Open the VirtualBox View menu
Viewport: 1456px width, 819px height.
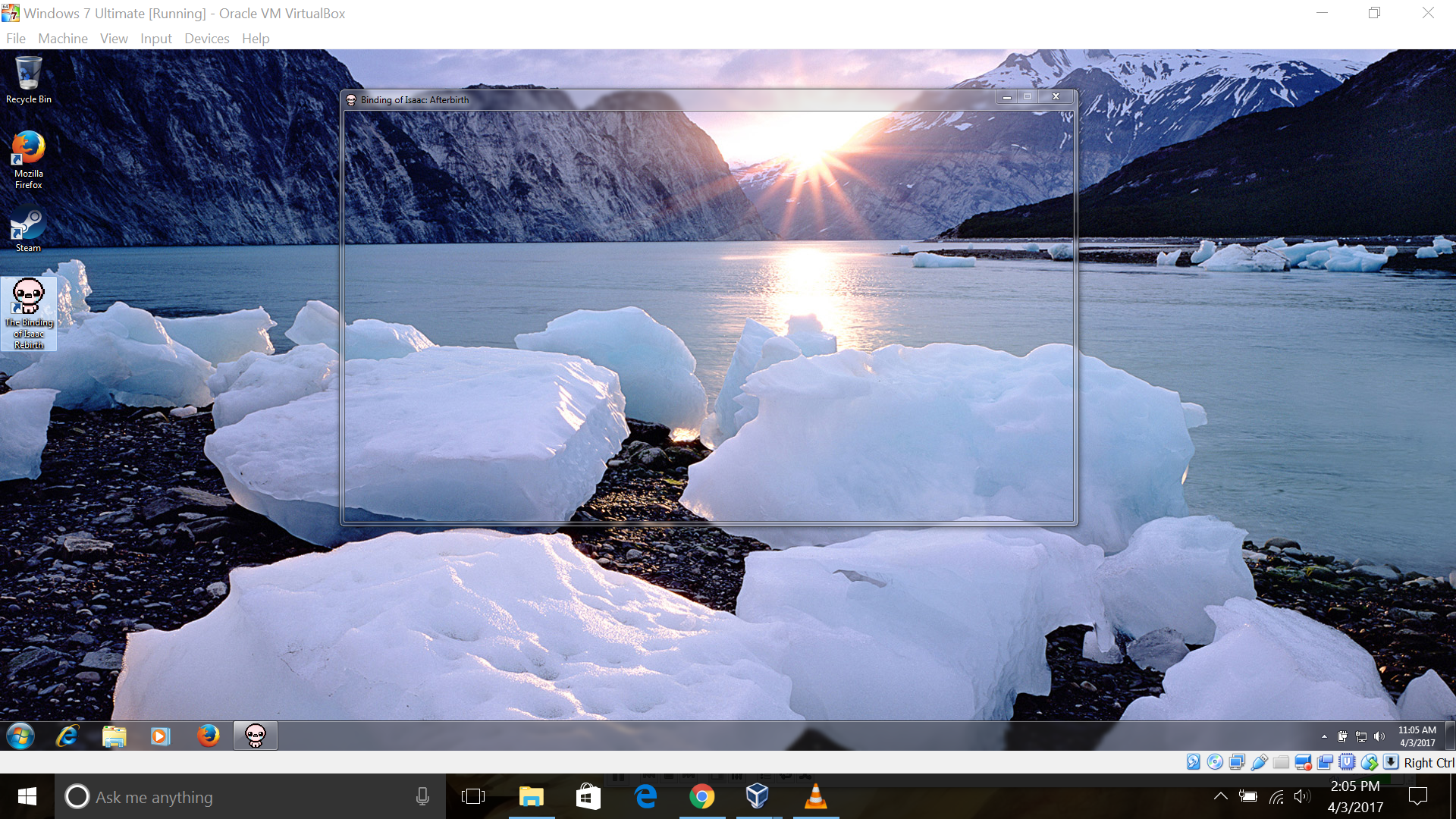pos(114,39)
